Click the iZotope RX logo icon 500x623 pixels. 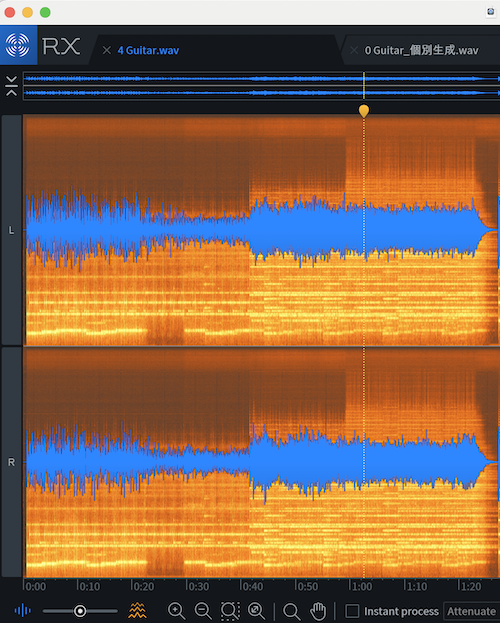(18, 45)
